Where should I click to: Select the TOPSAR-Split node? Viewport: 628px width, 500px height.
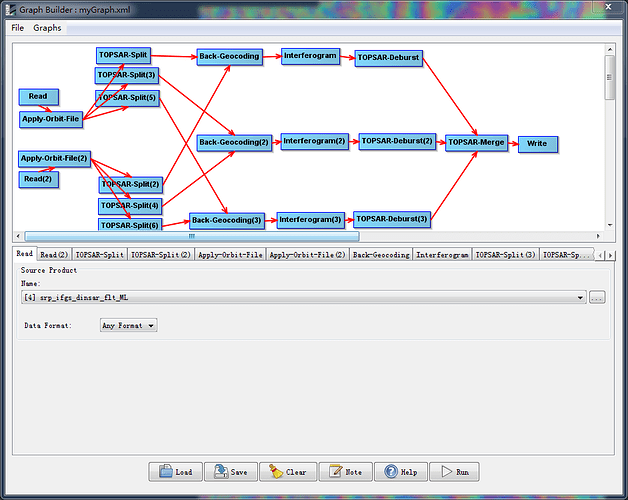click(123, 55)
